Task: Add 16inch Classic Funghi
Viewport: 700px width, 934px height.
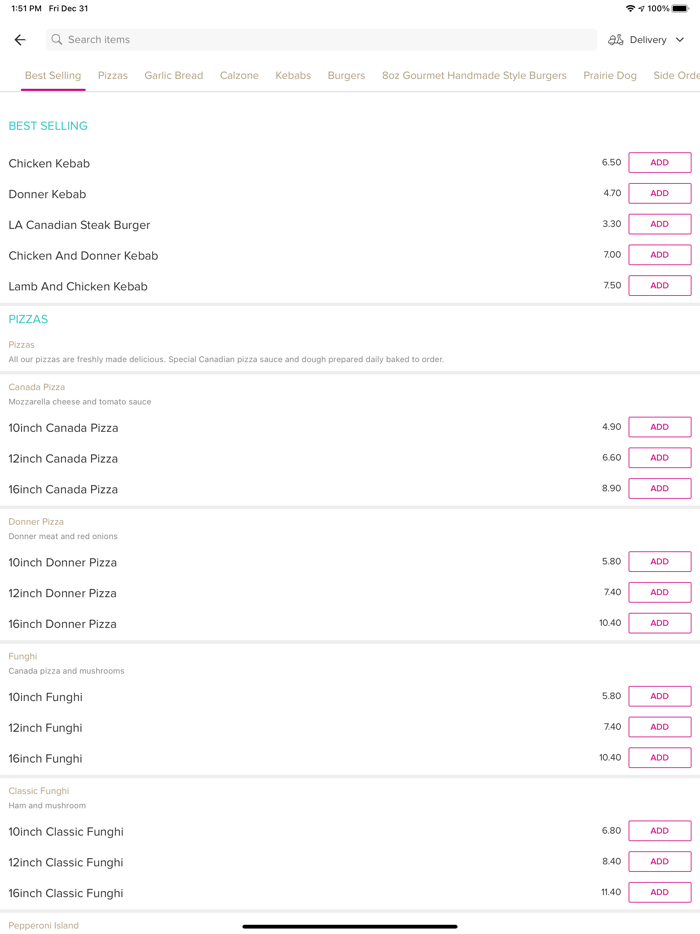Action: 659,892
